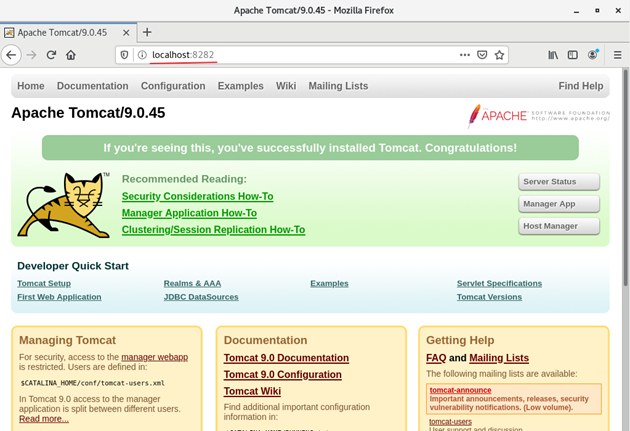Click Managing Tomcat heading
Image resolution: width=630 pixels, height=431 pixels.
tap(68, 340)
